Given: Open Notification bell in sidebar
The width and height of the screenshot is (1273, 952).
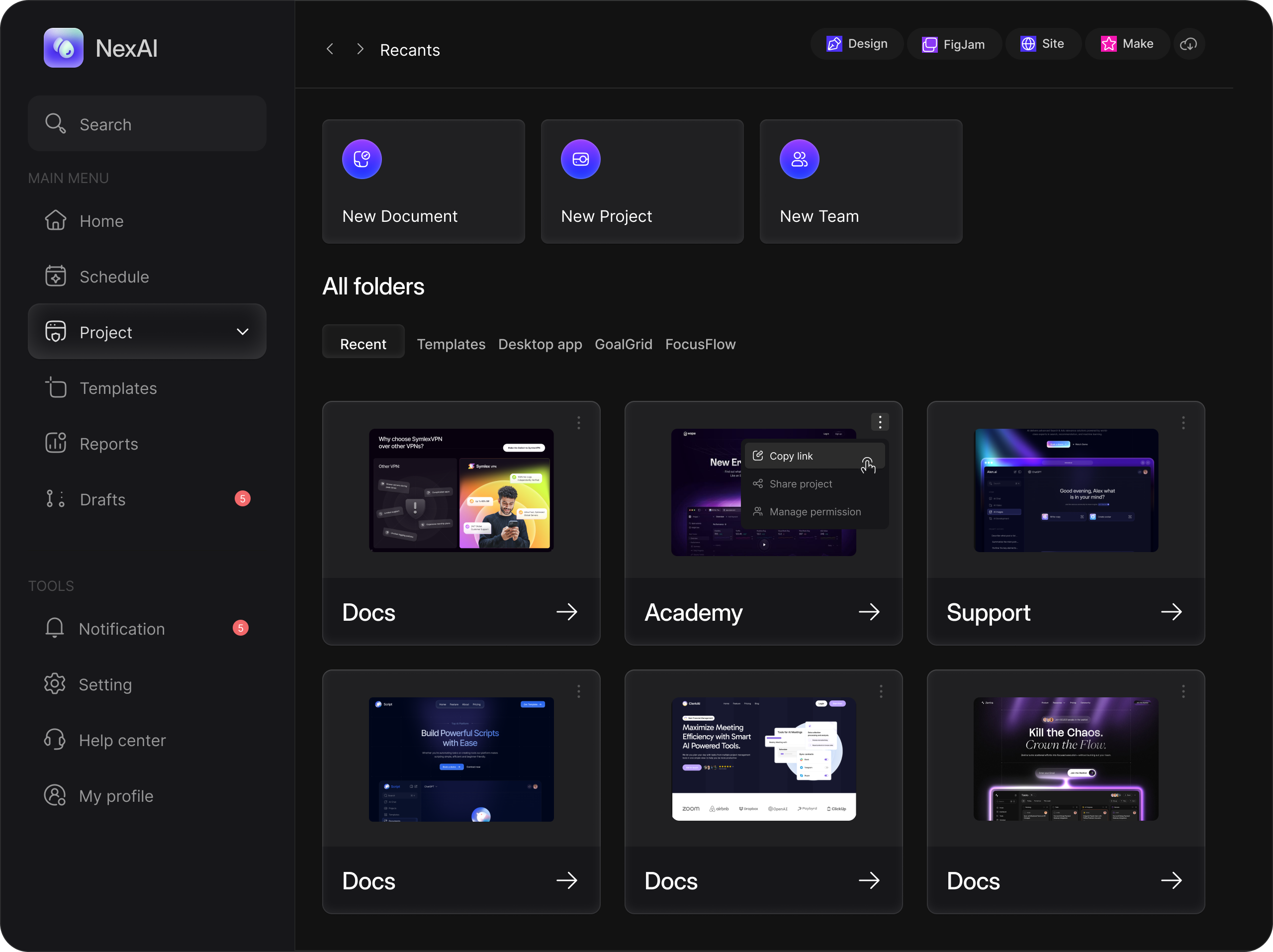Looking at the screenshot, I should (x=55, y=628).
